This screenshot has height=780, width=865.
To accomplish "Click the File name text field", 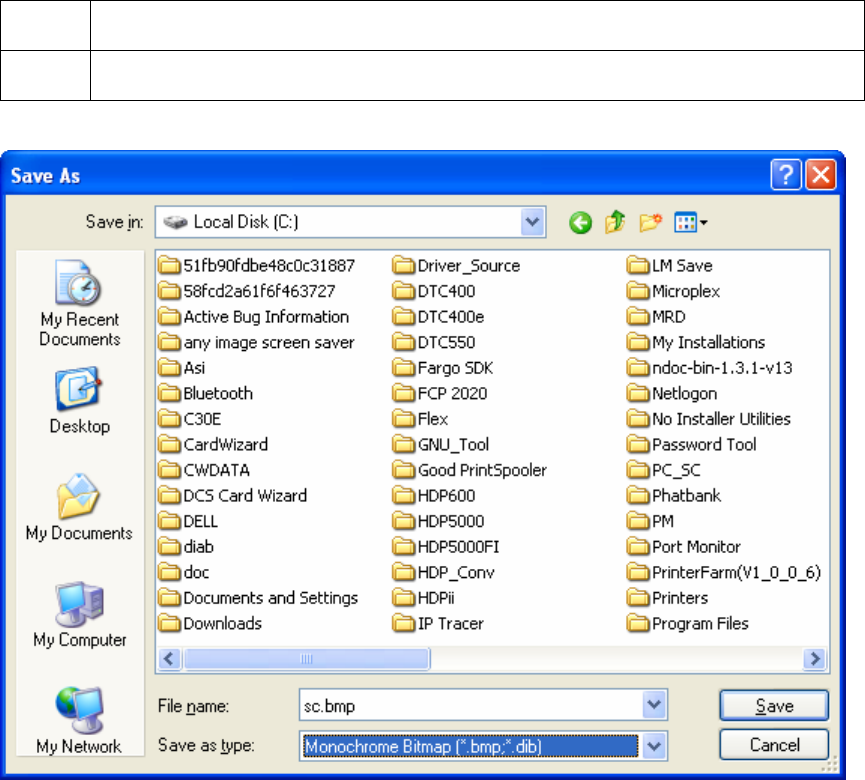I will pyautogui.click(x=470, y=706).
